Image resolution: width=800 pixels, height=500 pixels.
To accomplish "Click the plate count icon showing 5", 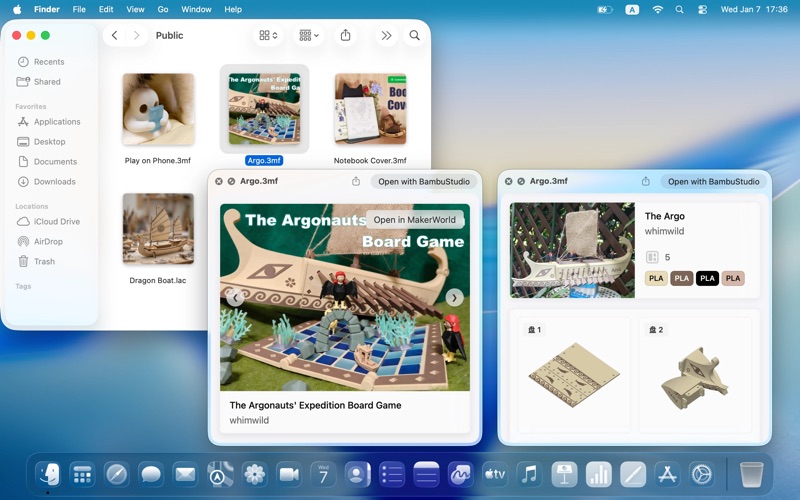I will [652, 257].
